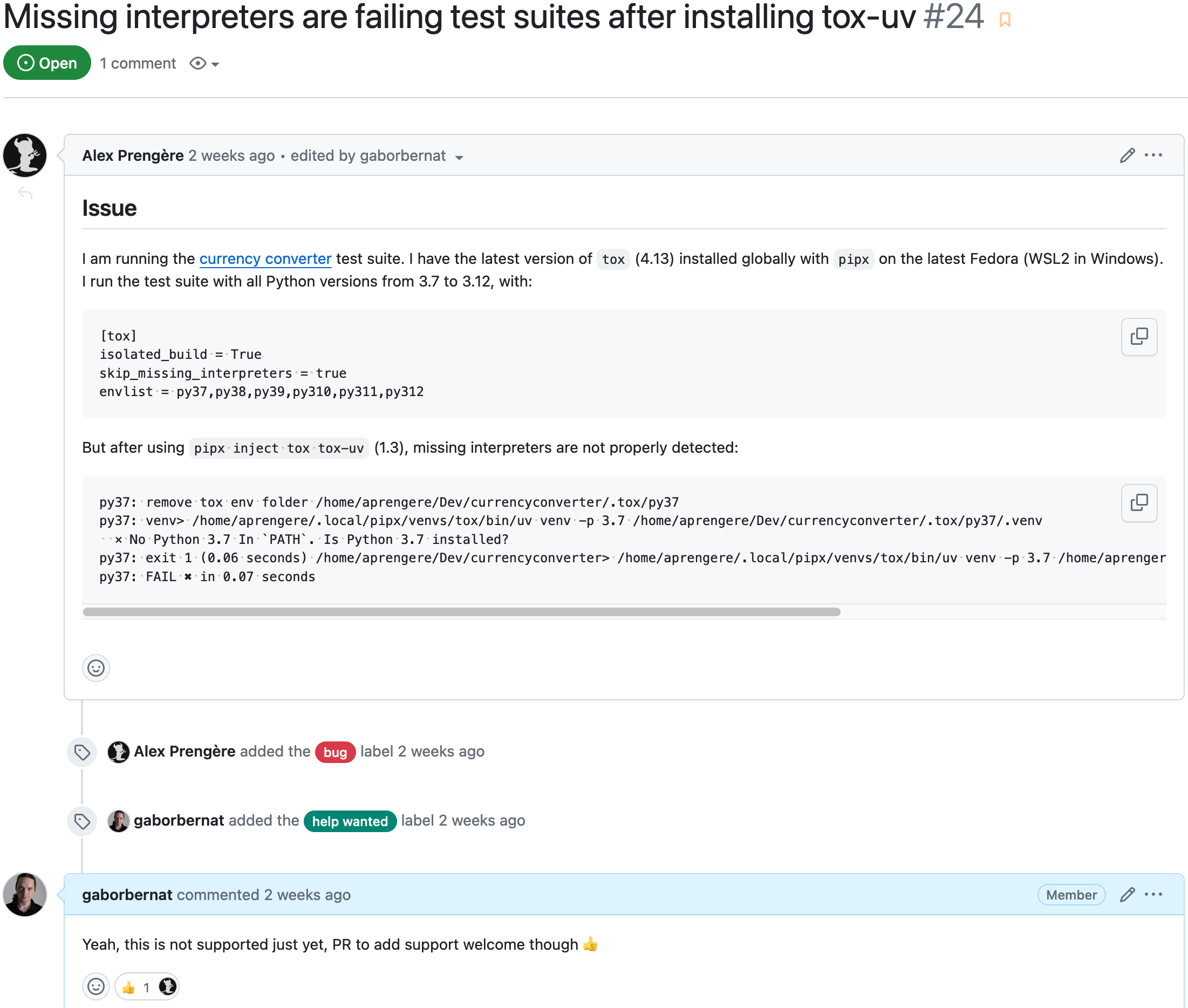
Task: Select the red bug label
Action: click(x=335, y=752)
